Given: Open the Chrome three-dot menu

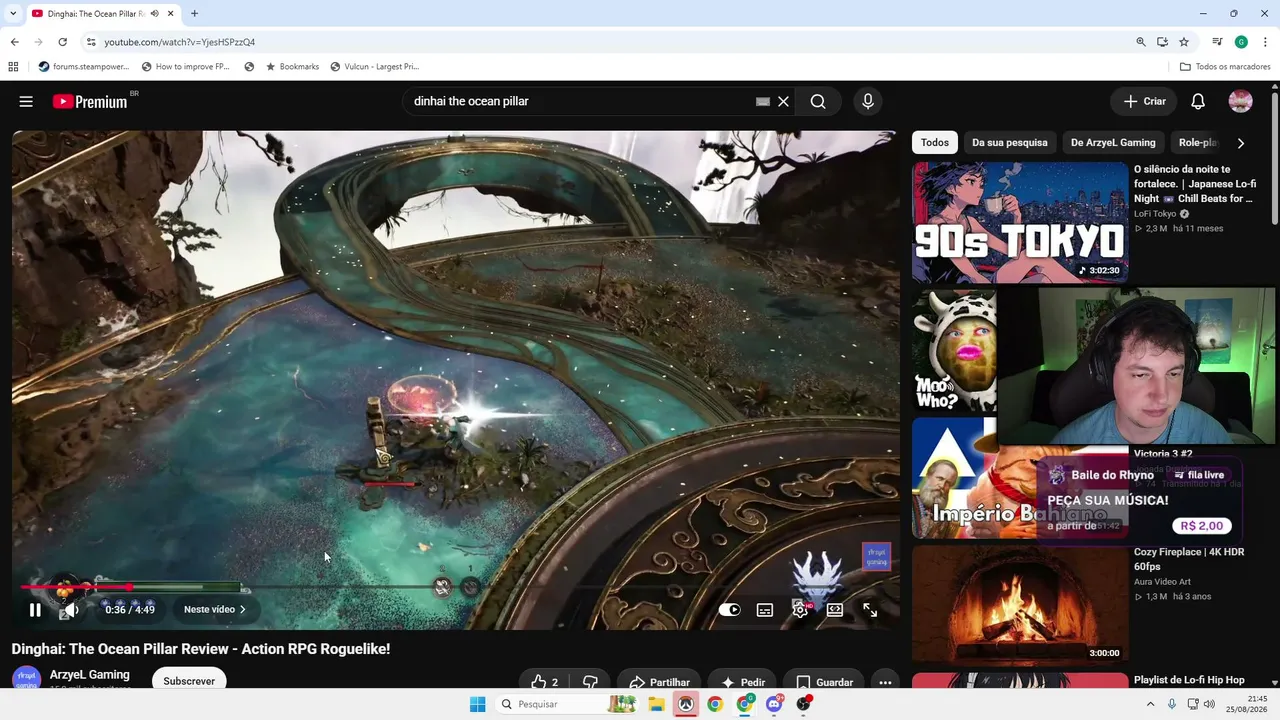Looking at the screenshot, I should 1265,42.
